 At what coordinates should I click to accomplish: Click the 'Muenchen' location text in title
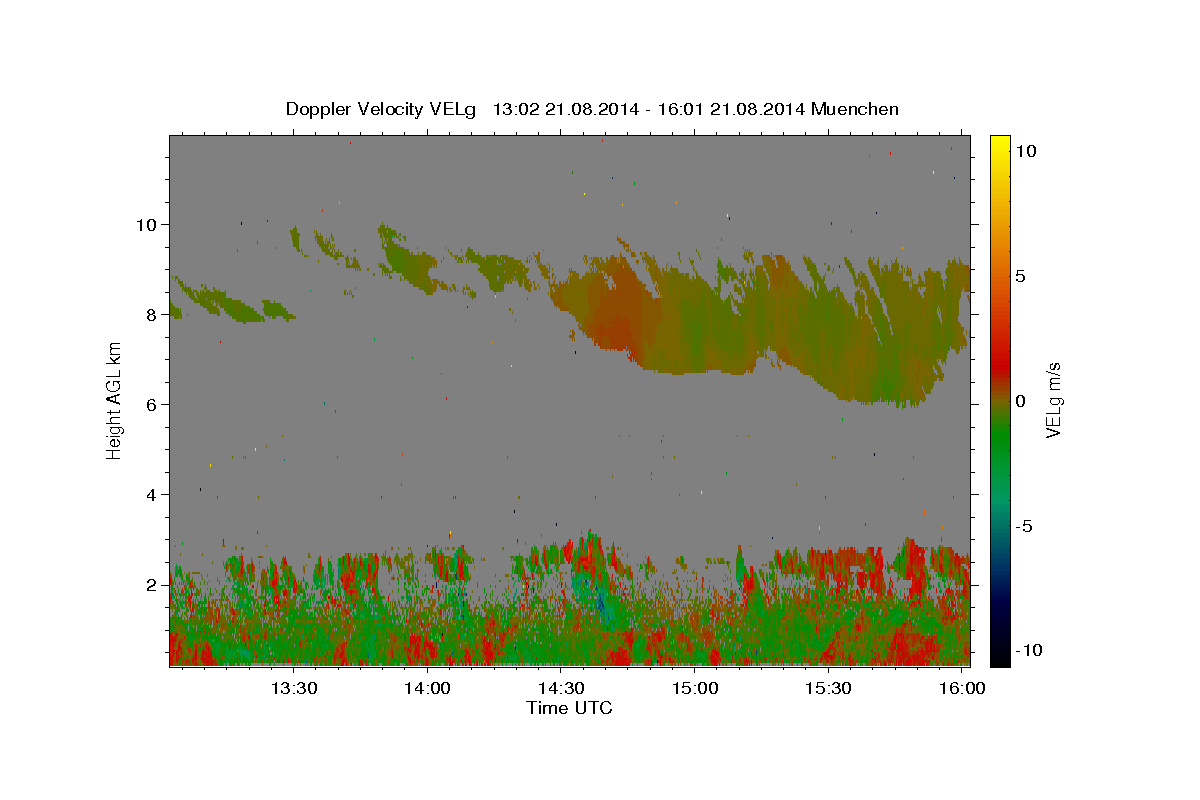coord(855,109)
